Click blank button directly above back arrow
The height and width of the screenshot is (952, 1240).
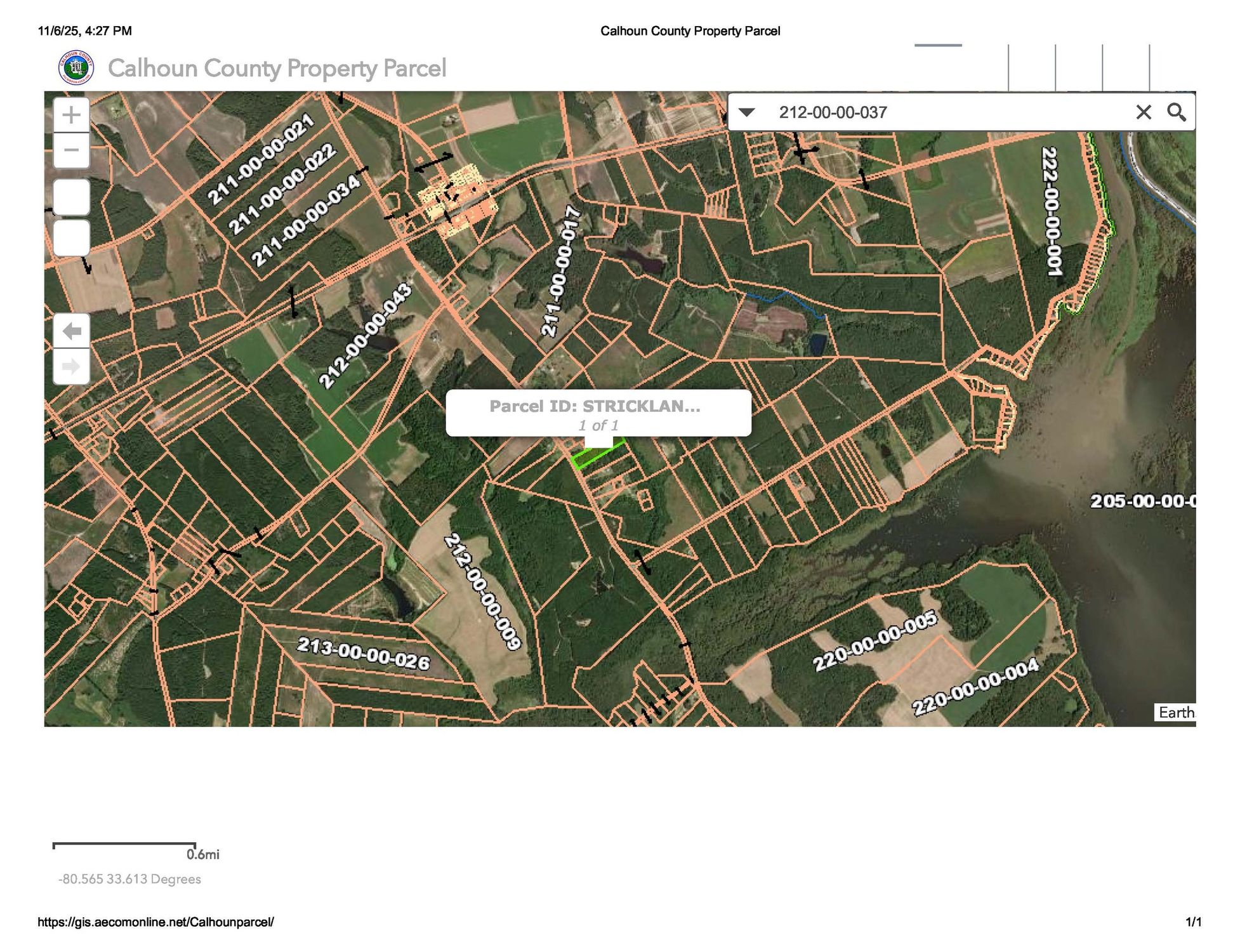pyautogui.click(x=71, y=238)
